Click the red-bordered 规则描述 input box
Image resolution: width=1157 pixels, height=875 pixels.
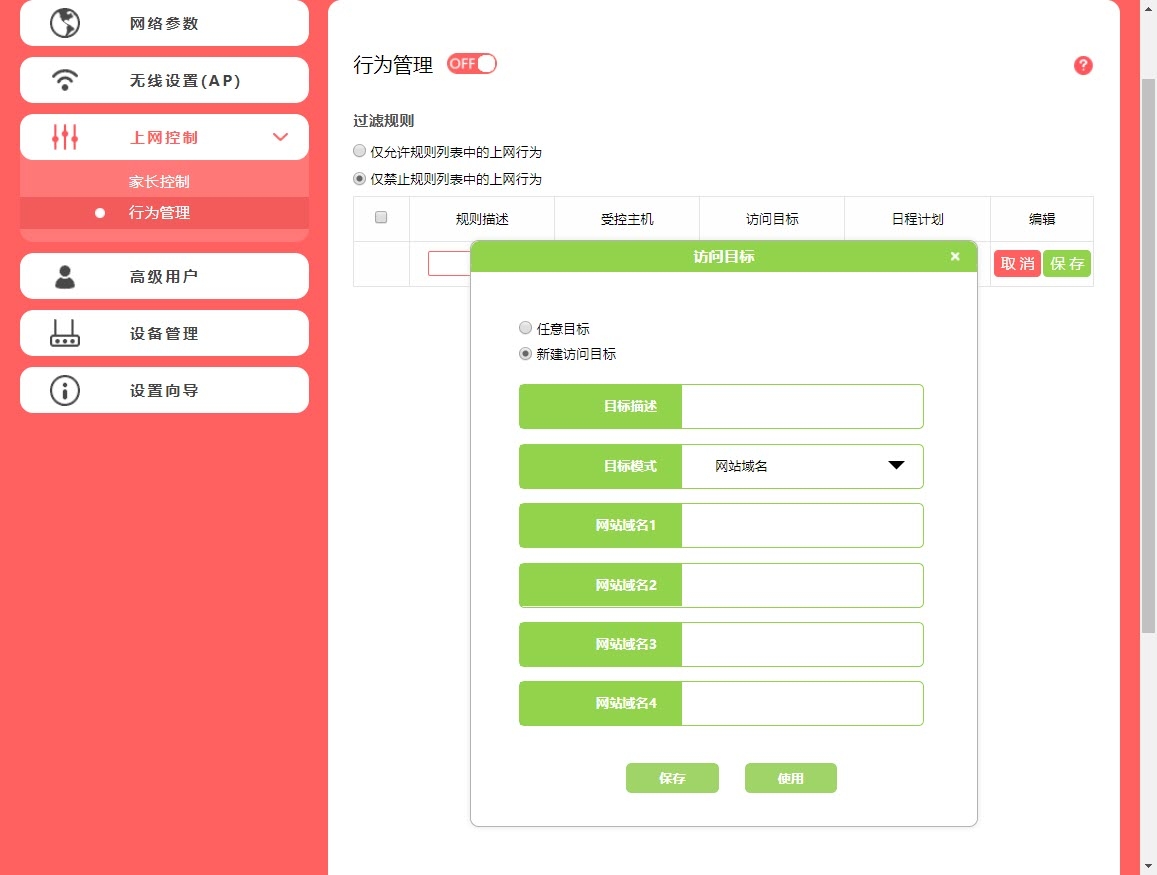click(449, 263)
